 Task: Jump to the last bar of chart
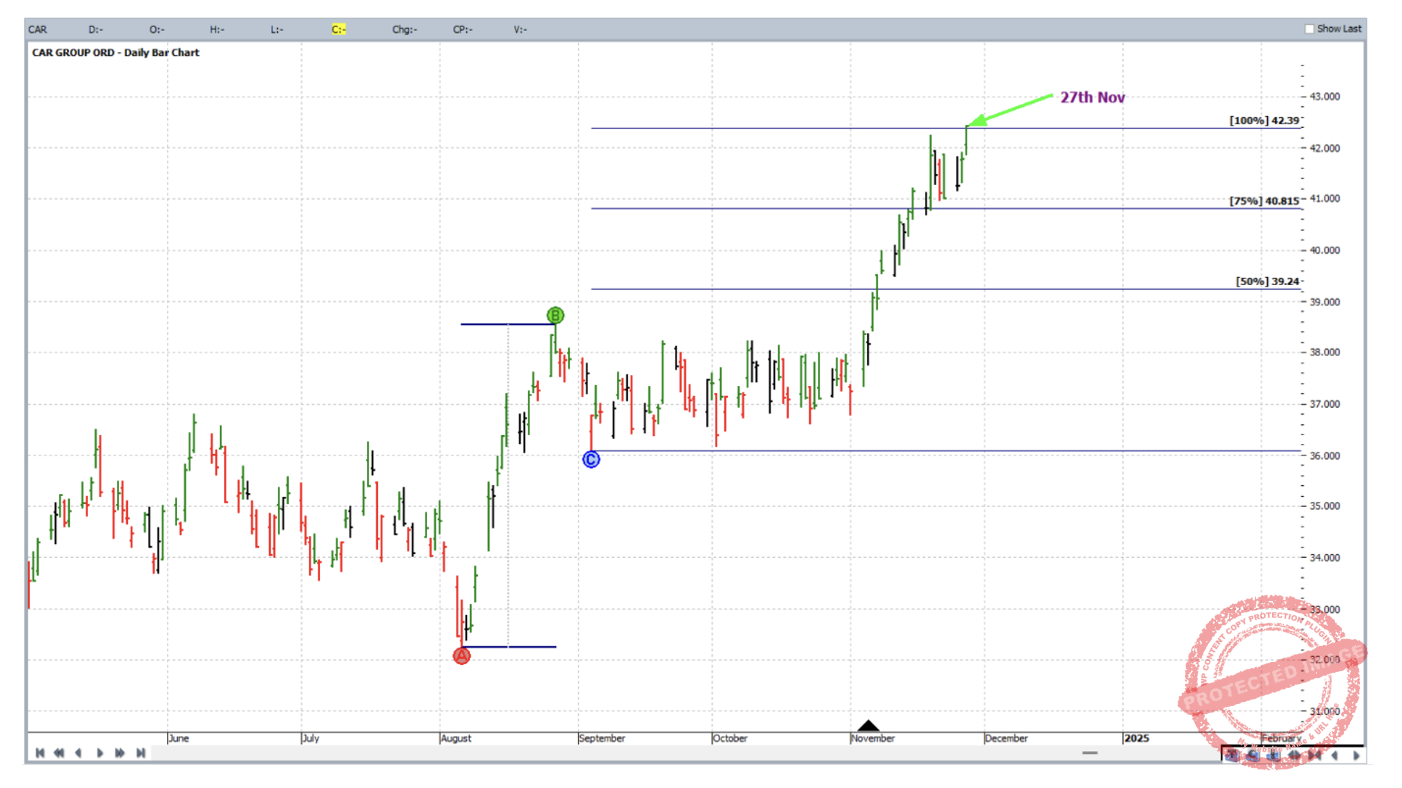141,753
